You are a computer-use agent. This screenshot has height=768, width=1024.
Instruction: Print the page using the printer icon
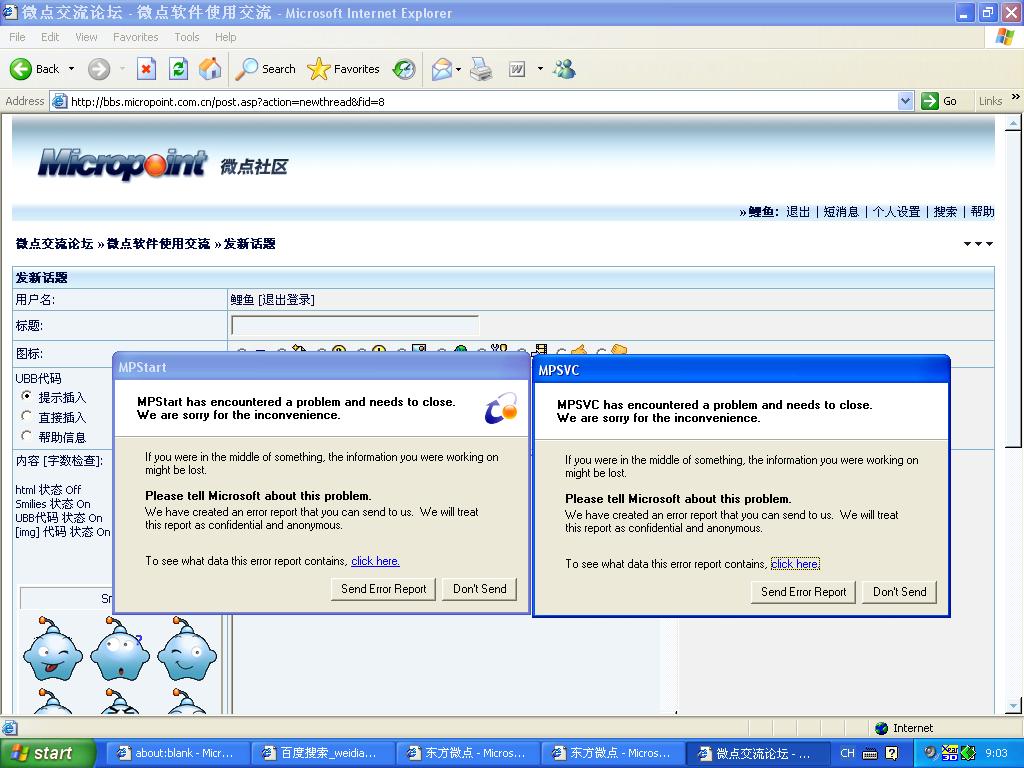pyautogui.click(x=481, y=69)
